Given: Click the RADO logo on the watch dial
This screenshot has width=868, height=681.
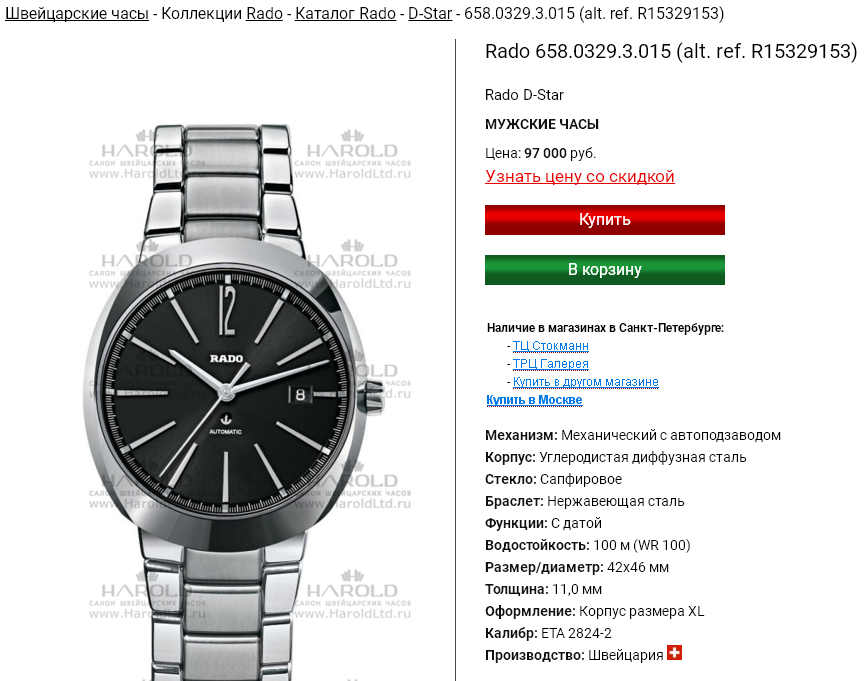Looking at the screenshot, I should 226,358.
